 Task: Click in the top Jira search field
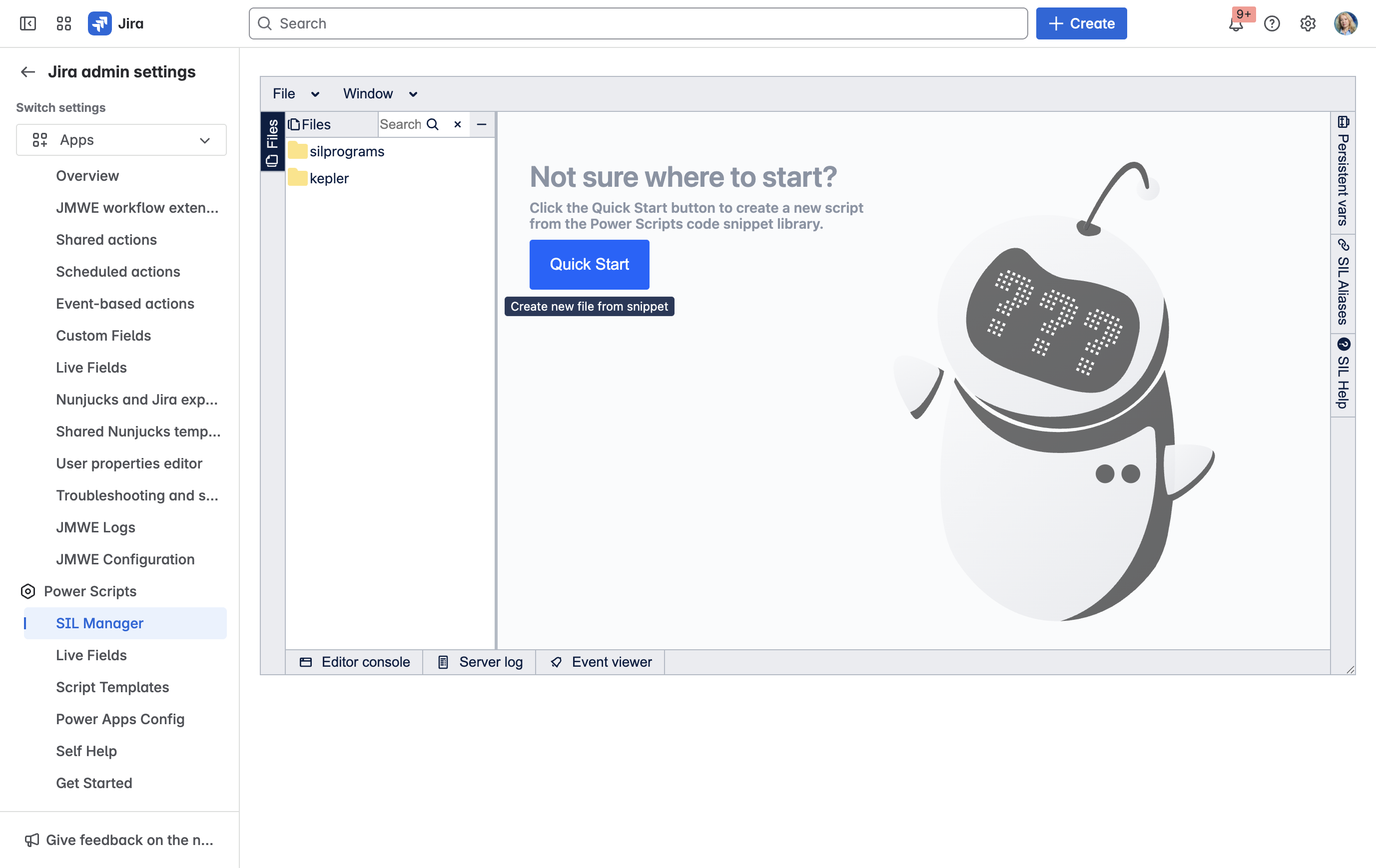638,23
